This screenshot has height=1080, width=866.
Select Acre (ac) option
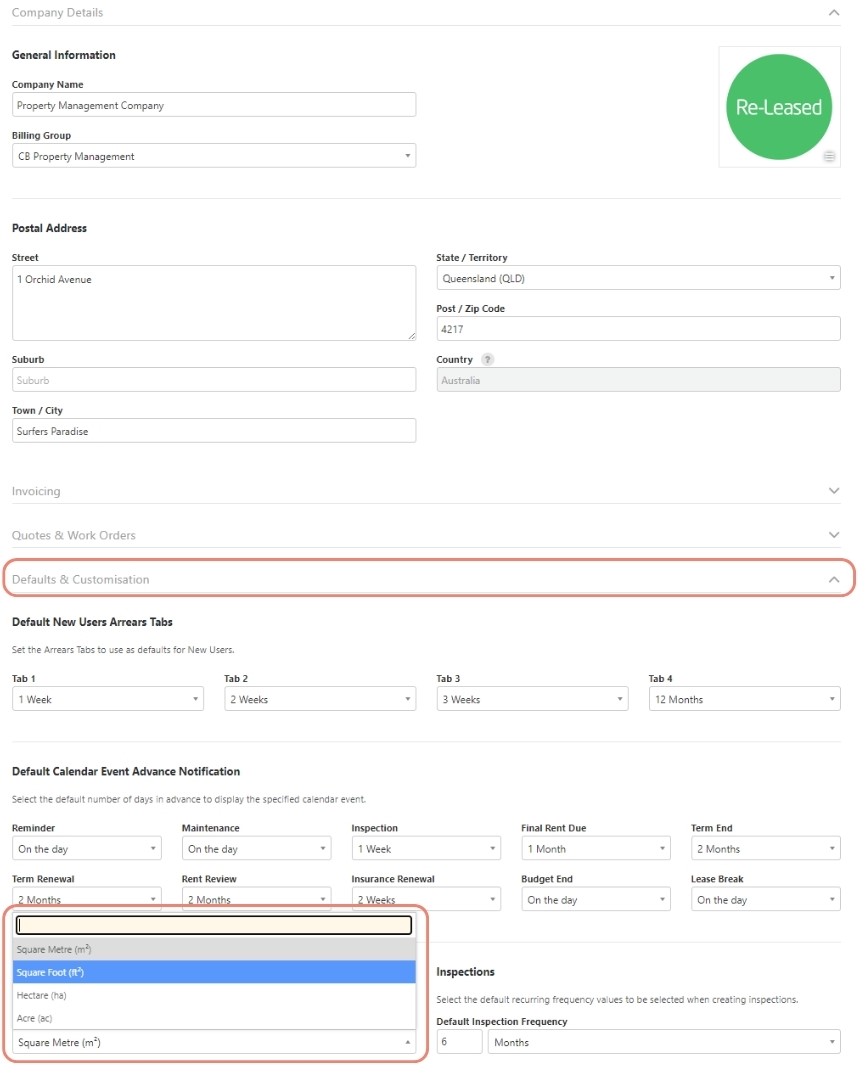[x=214, y=1018]
